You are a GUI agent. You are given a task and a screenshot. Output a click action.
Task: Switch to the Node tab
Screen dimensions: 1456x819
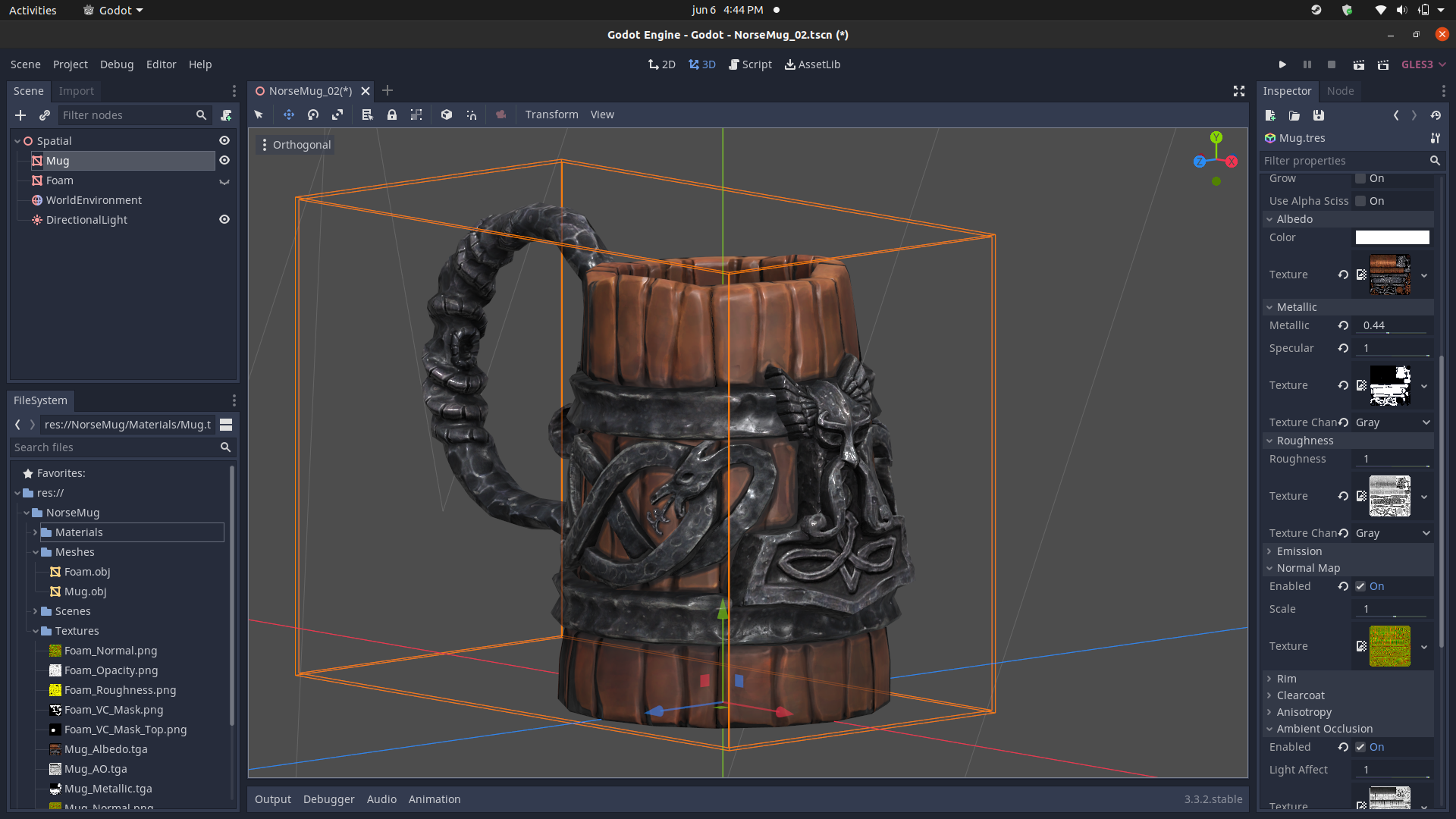pos(1340,91)
